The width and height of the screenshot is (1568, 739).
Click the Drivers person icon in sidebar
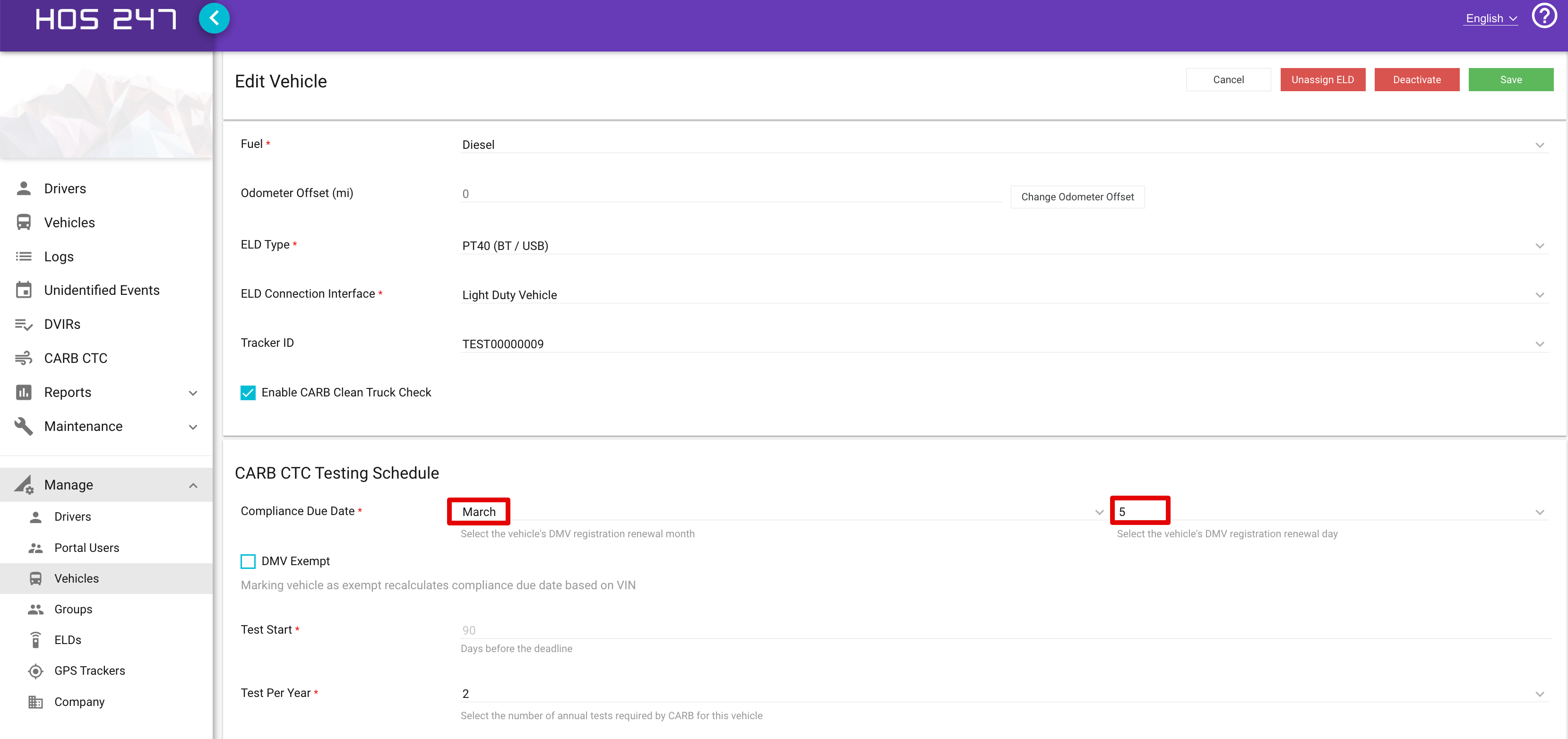tap(24, 189)
